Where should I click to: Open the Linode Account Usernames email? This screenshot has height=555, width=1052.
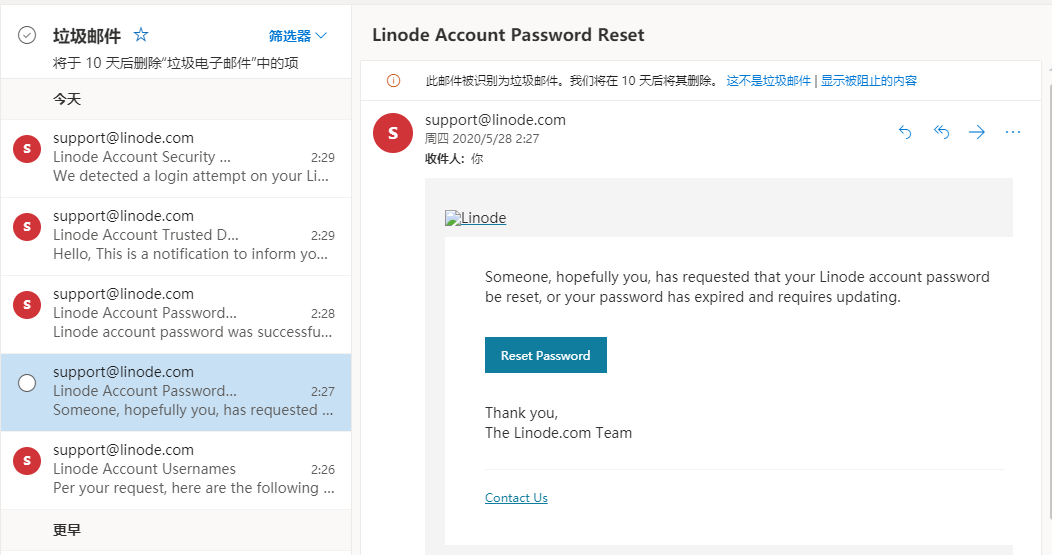(x=190, y=469)
